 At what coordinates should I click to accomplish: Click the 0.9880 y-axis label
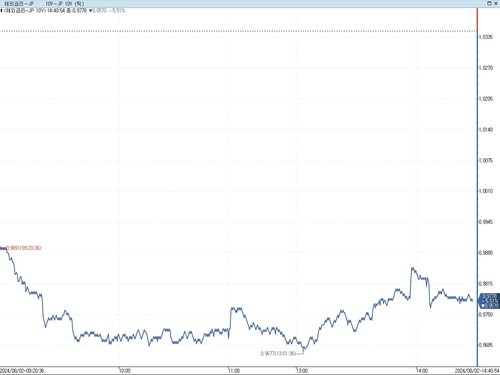click(486, 253)
